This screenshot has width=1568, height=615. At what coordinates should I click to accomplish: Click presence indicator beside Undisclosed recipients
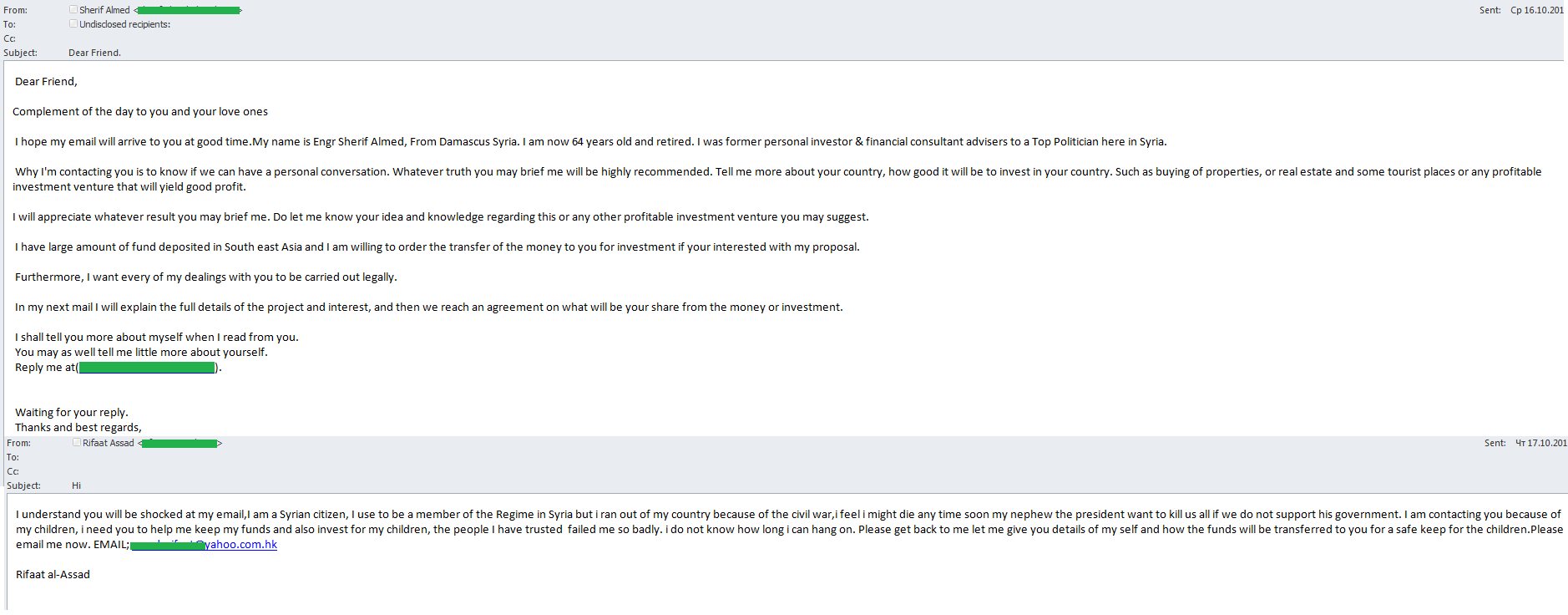(x=73, y=23)
